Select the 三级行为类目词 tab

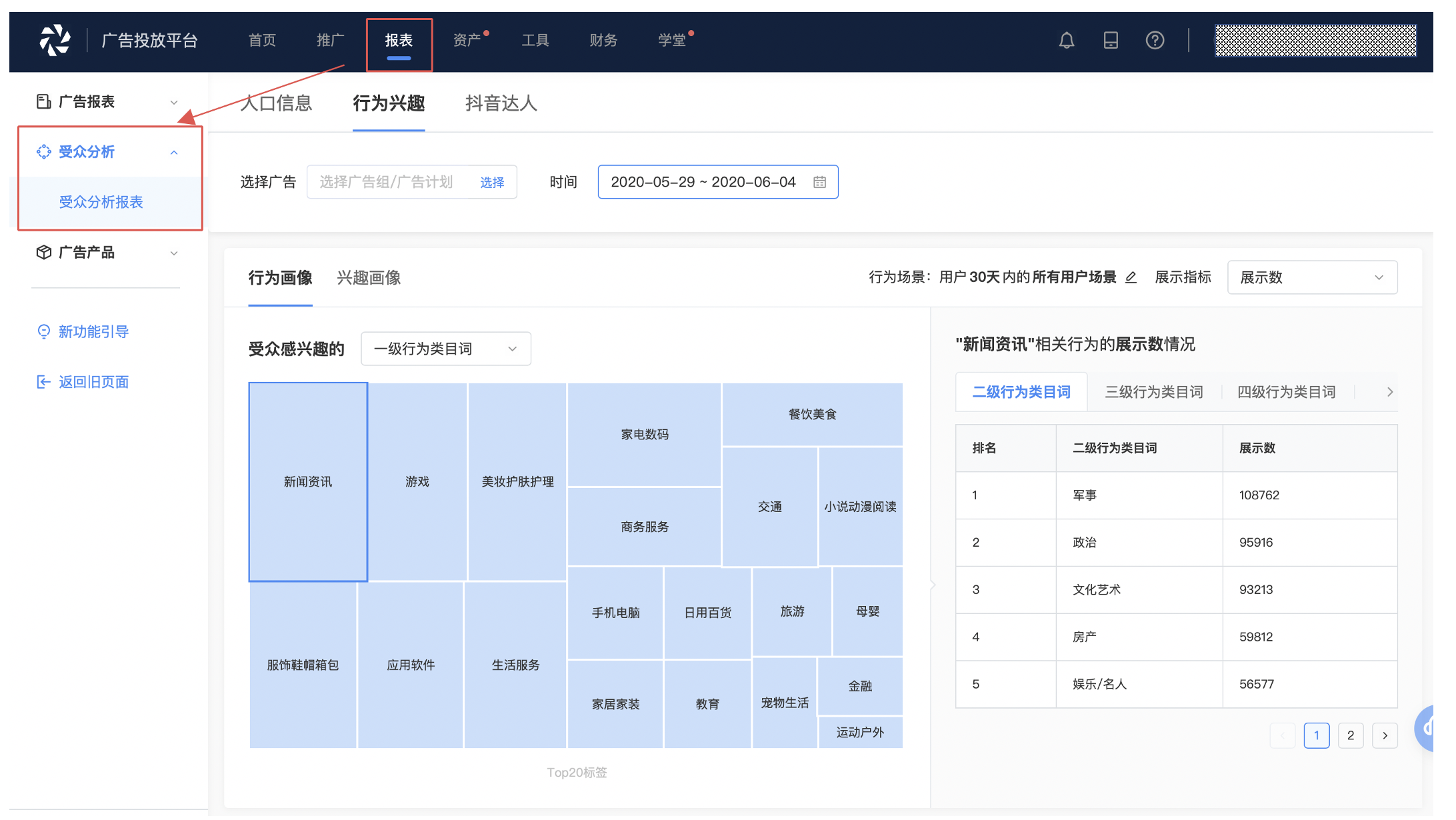(x=1153, y=392)
